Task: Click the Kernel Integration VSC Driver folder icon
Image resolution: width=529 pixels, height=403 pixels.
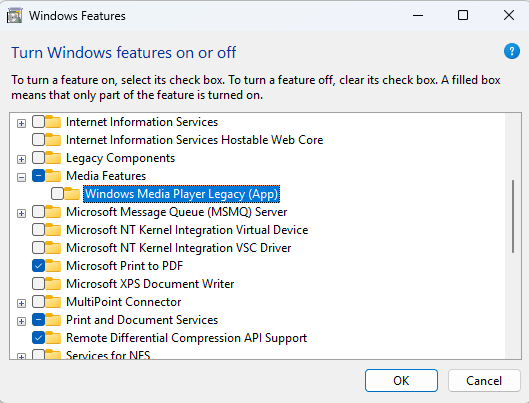Action: click(53, 248)
